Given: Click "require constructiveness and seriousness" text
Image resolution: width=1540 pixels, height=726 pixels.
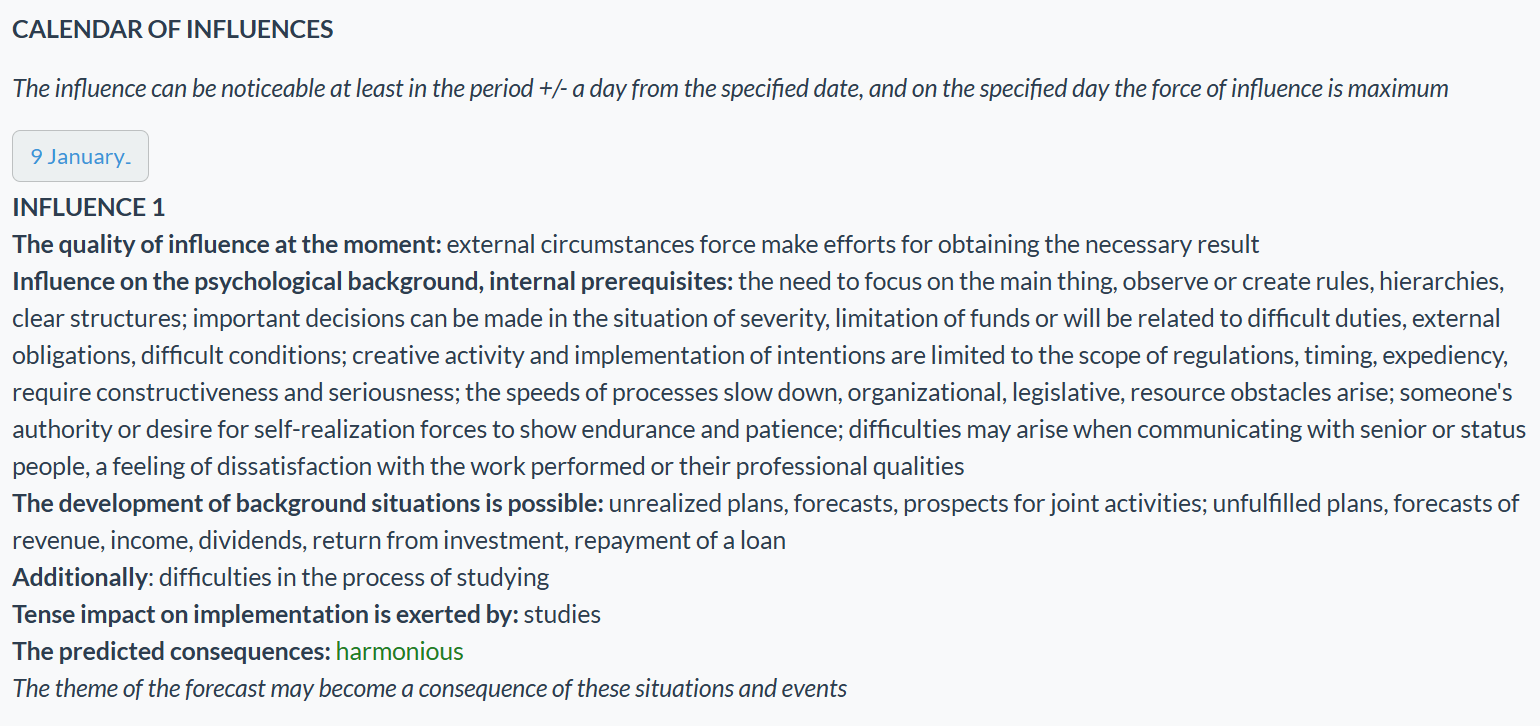Looking at the screenshot, I should tap(232, 393).
